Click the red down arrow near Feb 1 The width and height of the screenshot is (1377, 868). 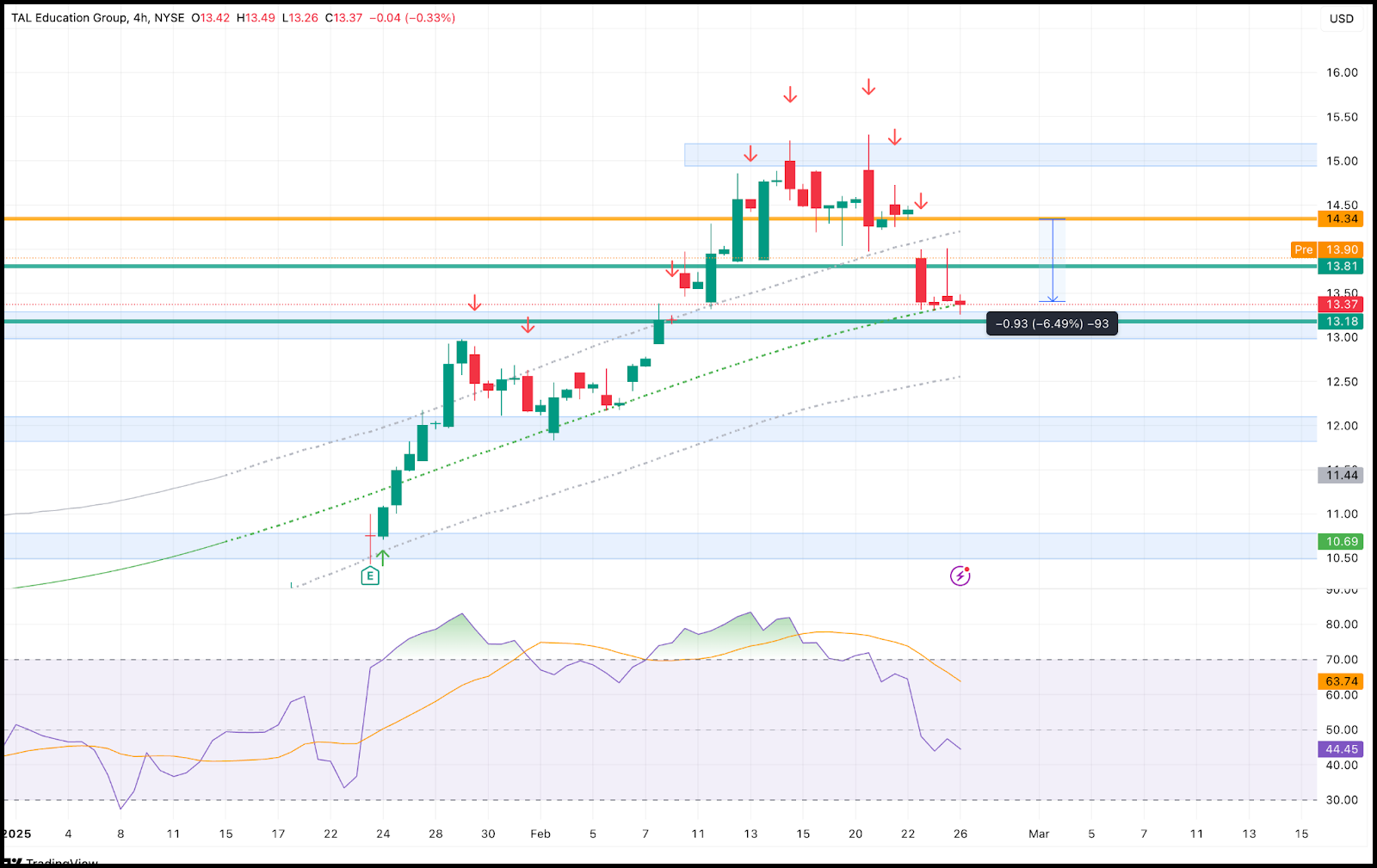coord(528,325)
